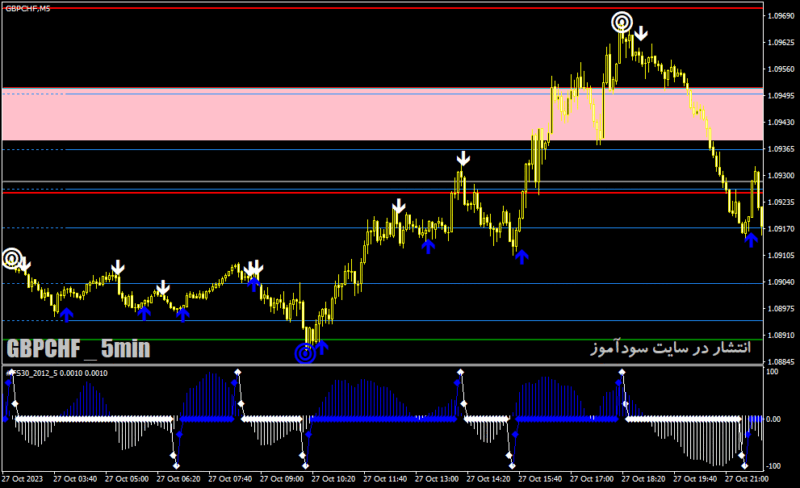Select the blue up arrow beside the blue bullseye
Viewport: 800px width, 488px height.
tap(321, 348)
